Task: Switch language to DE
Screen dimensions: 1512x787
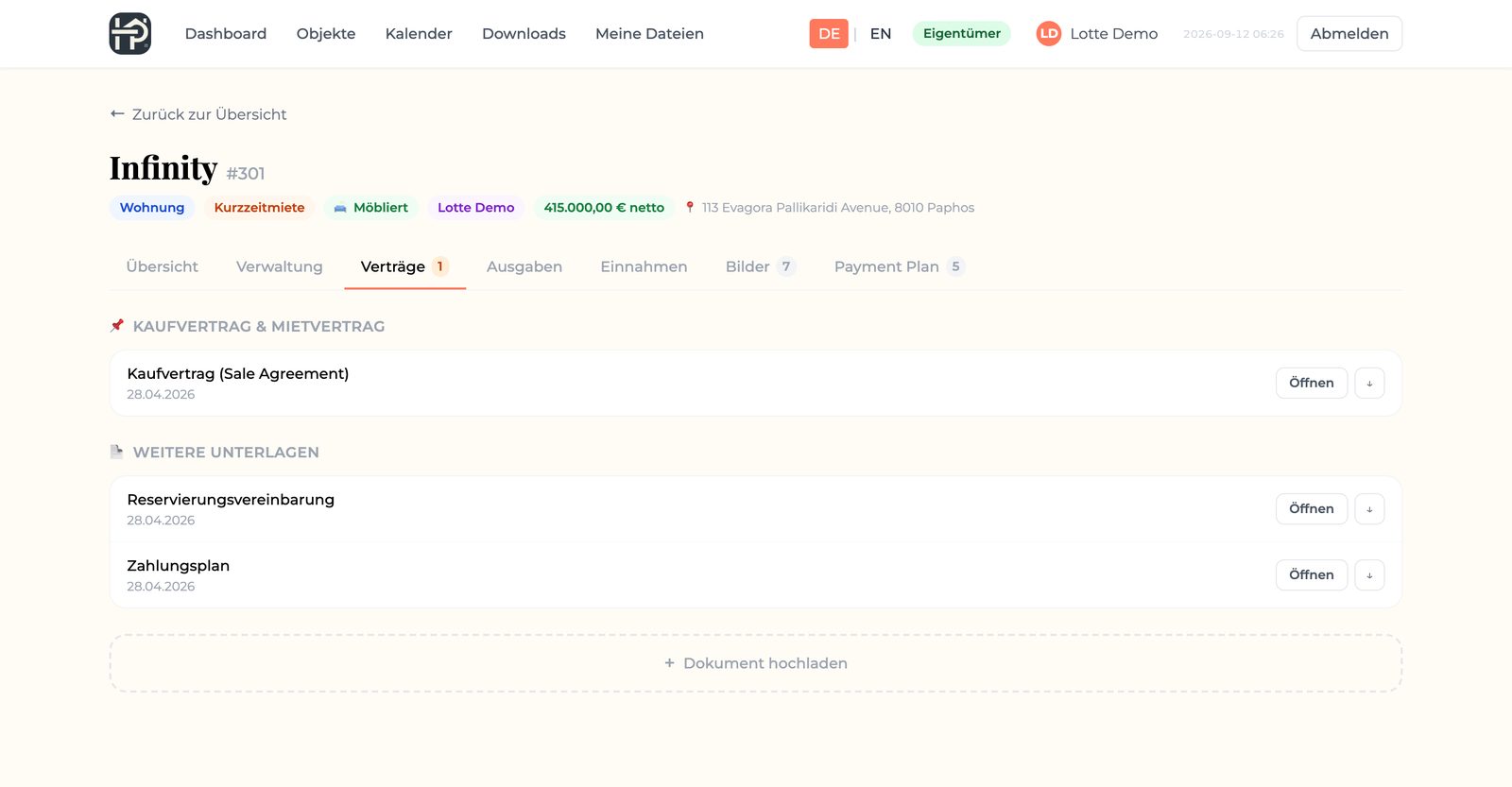Action: 829,34
